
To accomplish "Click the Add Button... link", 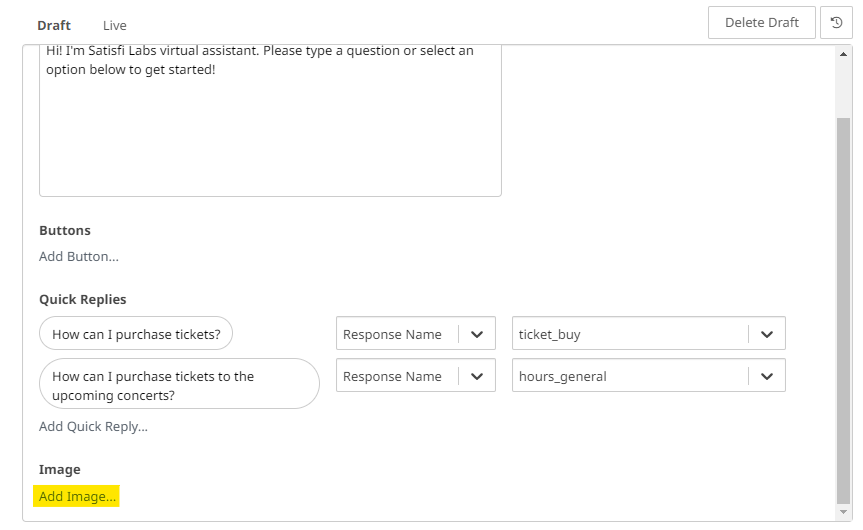I will point(79,257).
